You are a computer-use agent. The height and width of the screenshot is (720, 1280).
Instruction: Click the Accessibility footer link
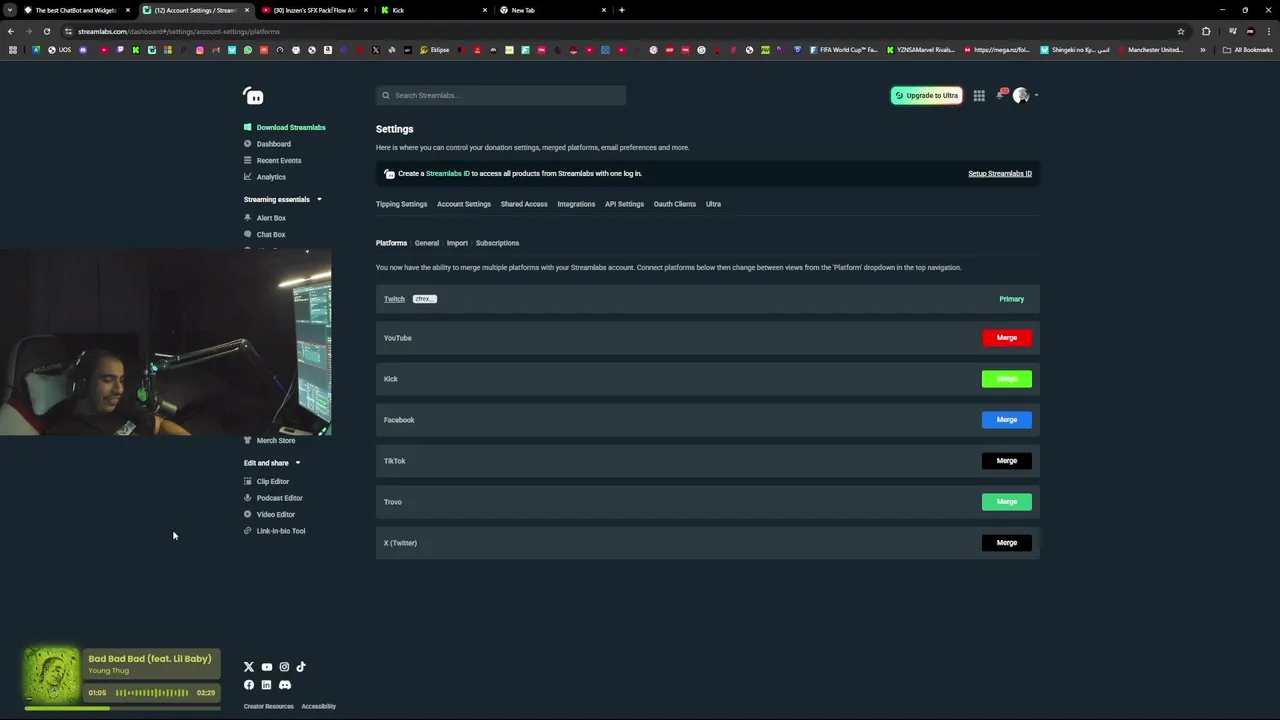(x=318, y=706)
